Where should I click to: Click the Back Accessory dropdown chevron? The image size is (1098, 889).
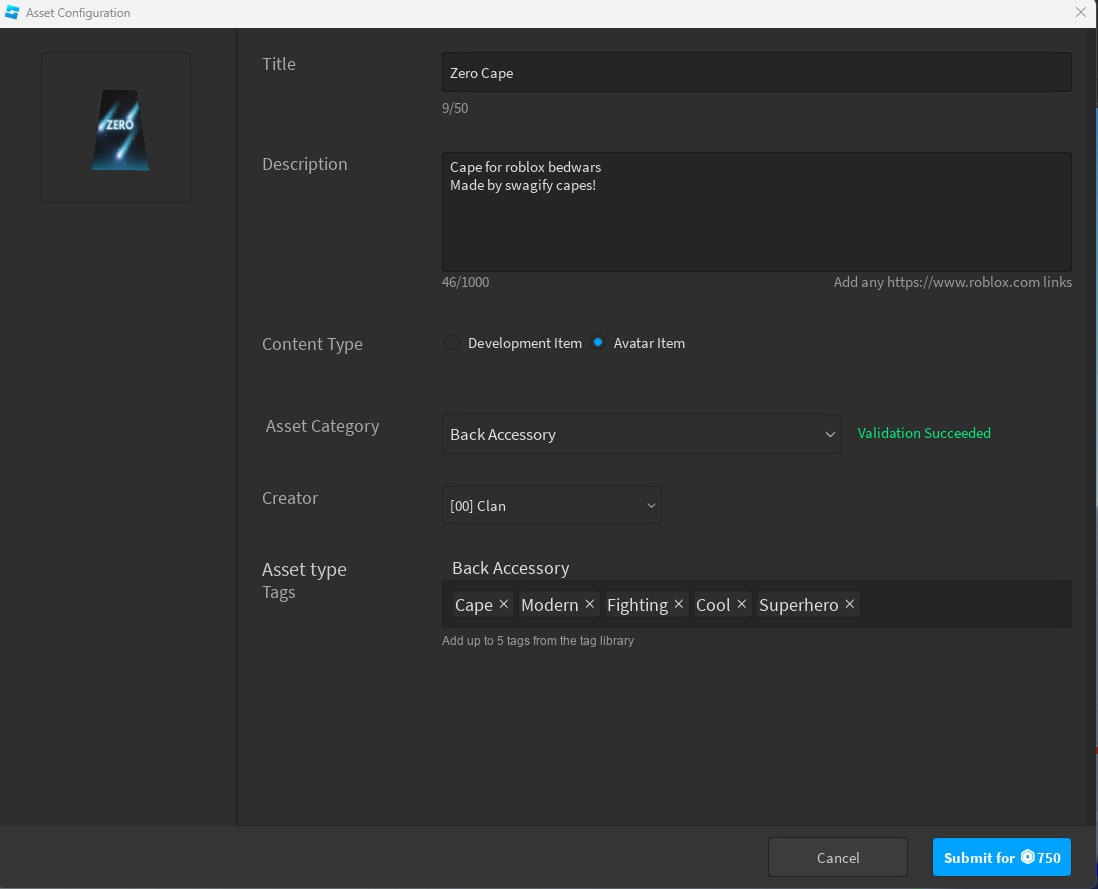click(830, 434)
